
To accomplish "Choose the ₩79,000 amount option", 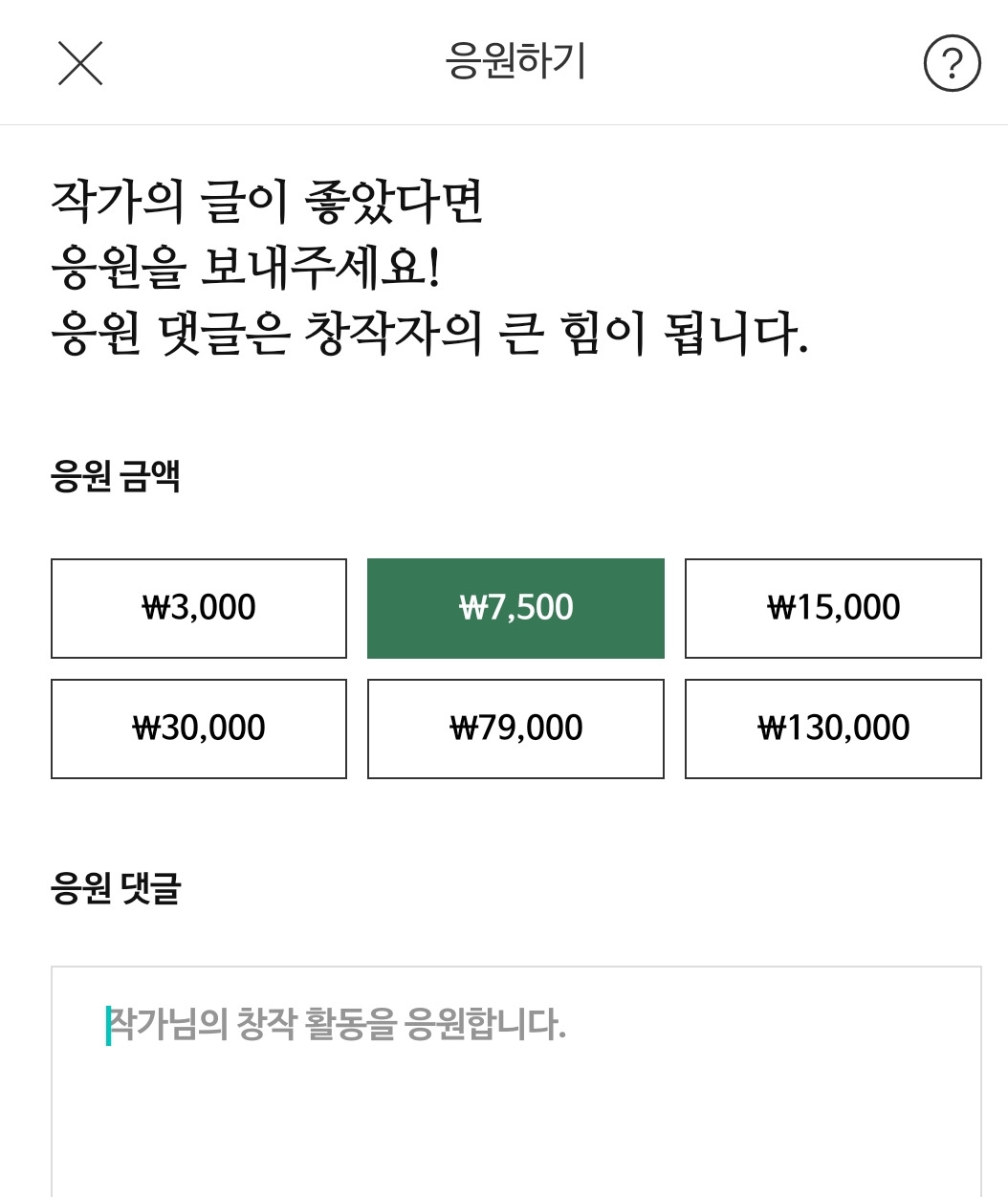I will tap(515, 729).
